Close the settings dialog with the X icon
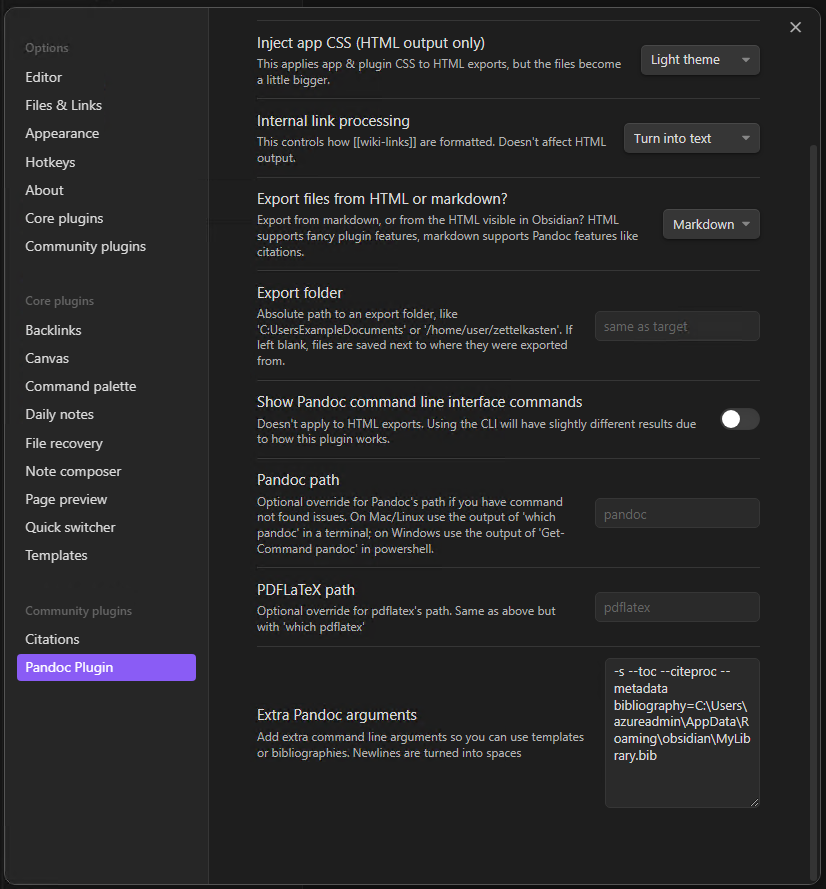This screenshot has height=889, width=826. tap(795, 27)
